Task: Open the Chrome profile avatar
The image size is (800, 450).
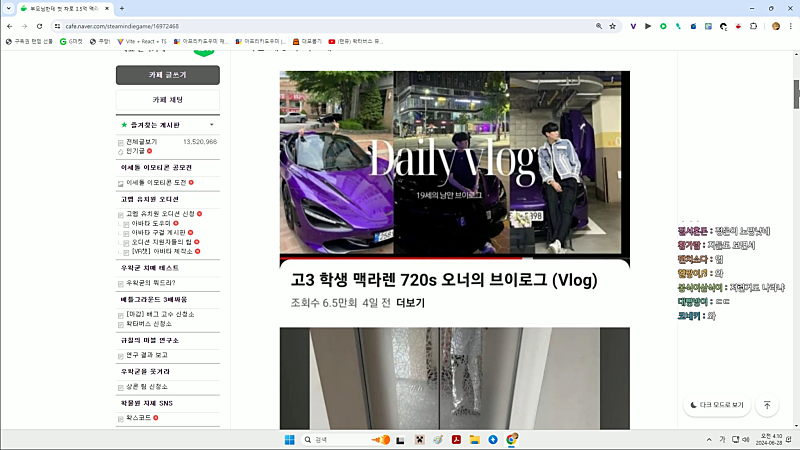Action: pos(776,26)
